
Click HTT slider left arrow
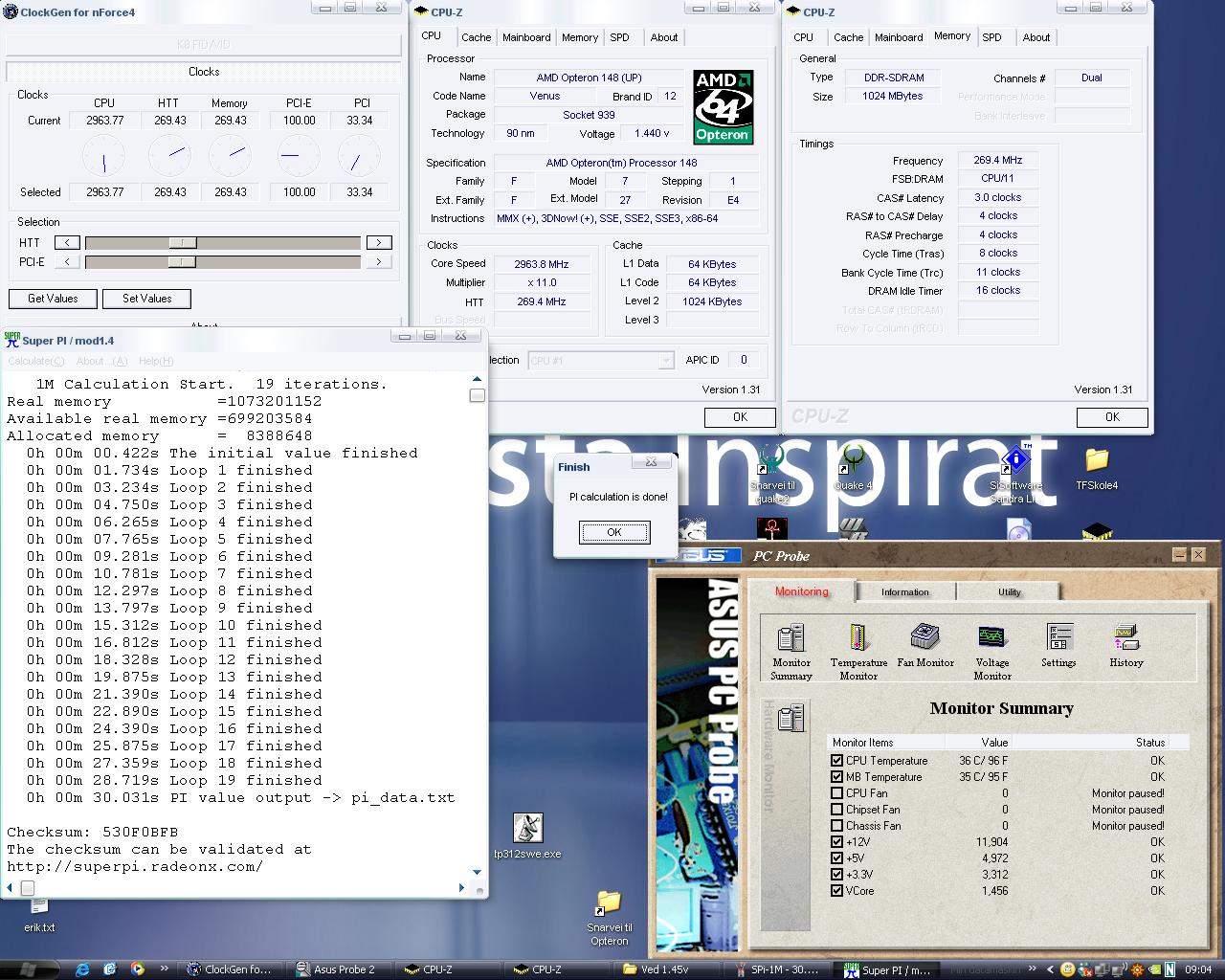[67, 243]
